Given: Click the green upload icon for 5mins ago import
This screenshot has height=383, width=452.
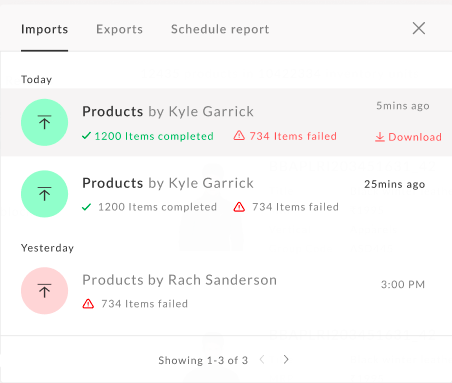Looking at the screenshot, I should [44, 122].
